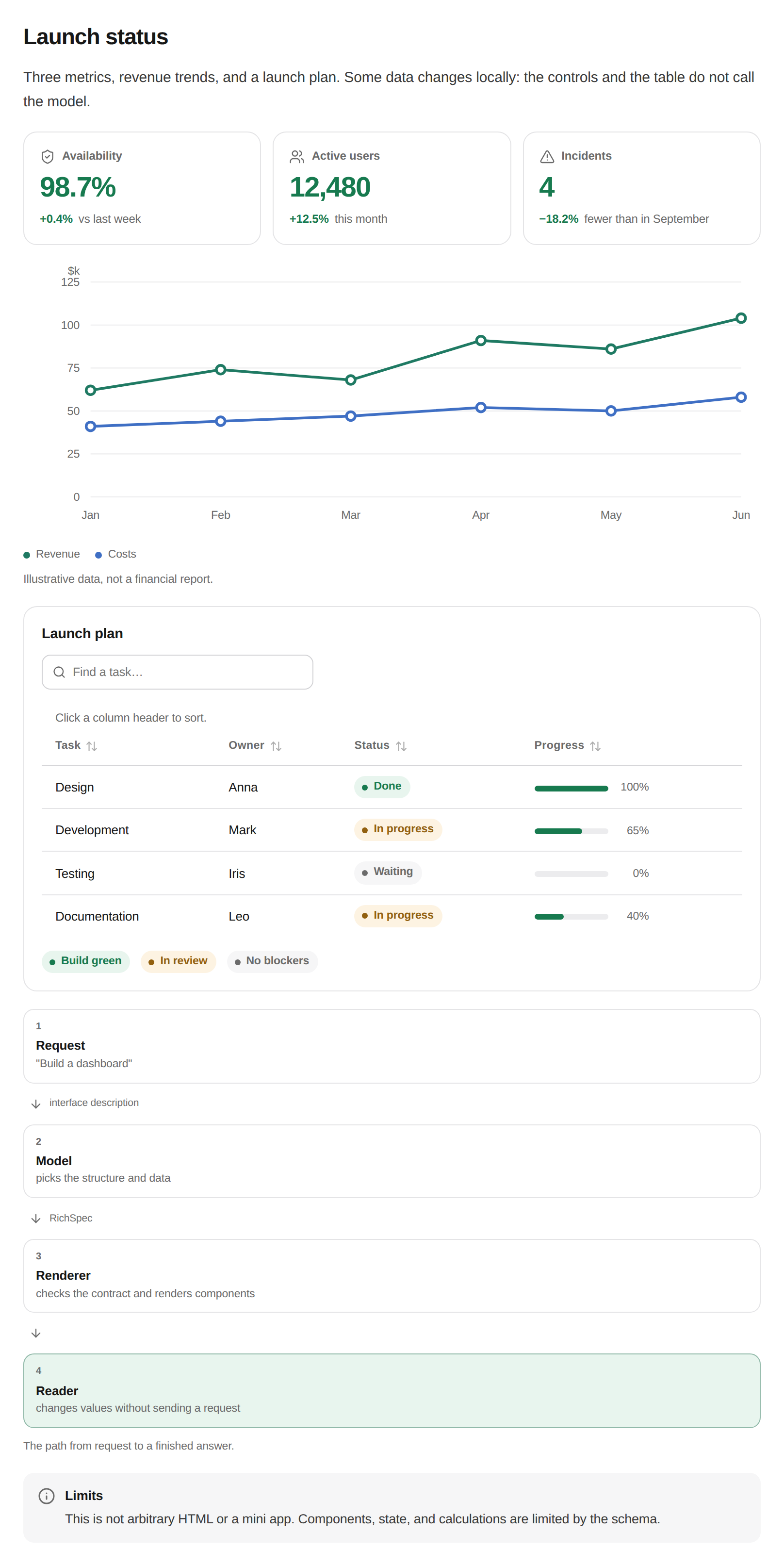The image size is (784, 1566).
Task: Click the RichSpec label
Action: [x=71, y=1218]
